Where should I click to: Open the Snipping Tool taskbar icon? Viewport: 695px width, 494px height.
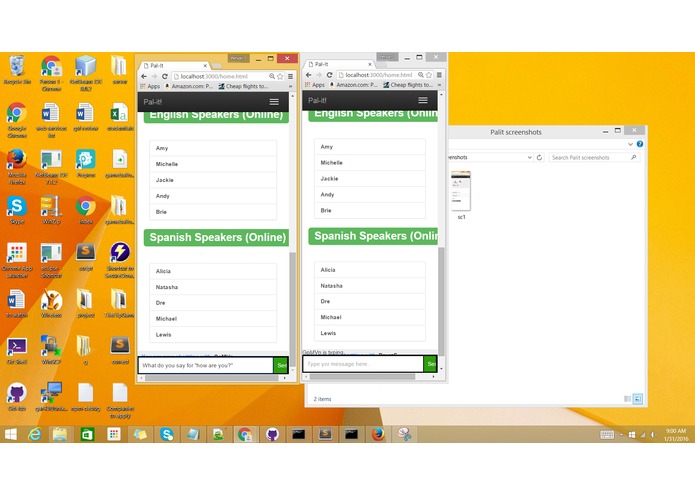404,434
